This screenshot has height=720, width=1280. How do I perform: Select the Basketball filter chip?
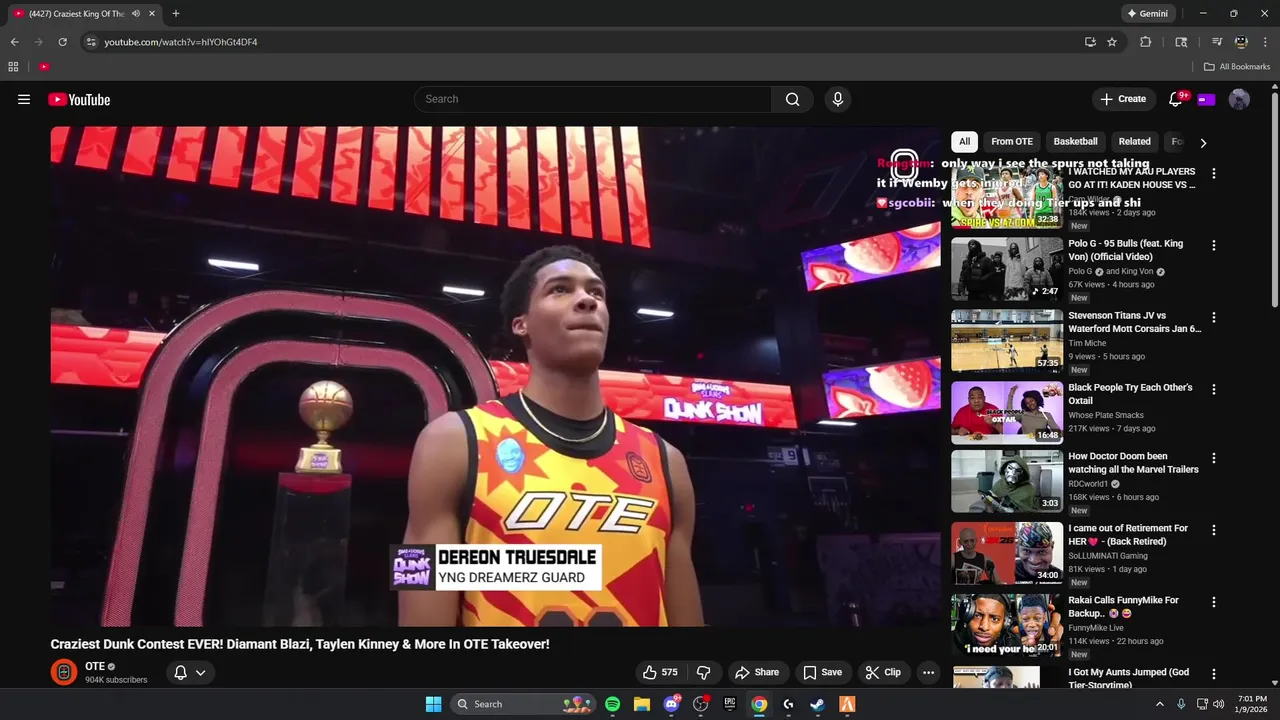[1076, 142]
